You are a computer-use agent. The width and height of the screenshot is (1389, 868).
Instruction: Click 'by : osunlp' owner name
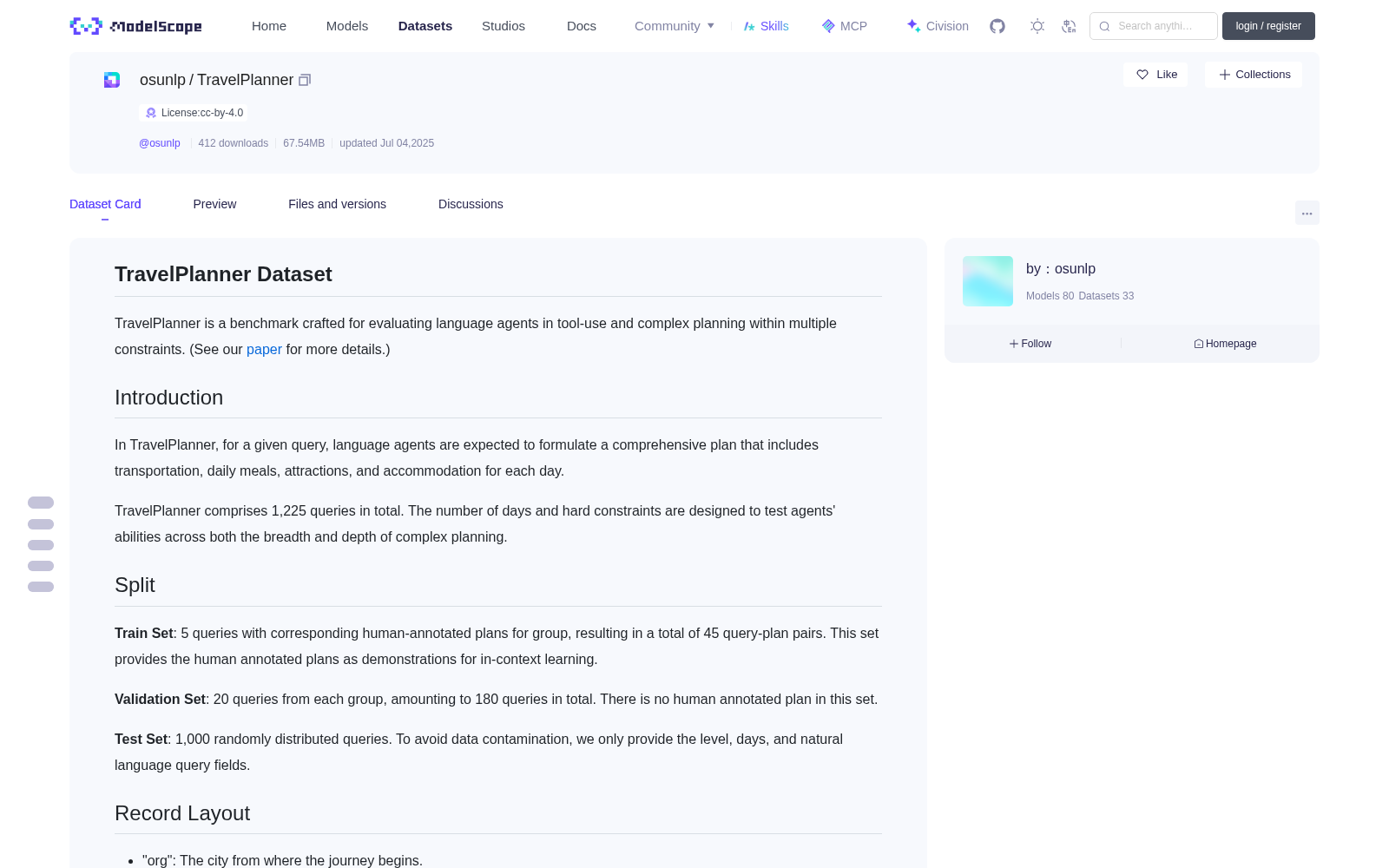coord(1061,269)
